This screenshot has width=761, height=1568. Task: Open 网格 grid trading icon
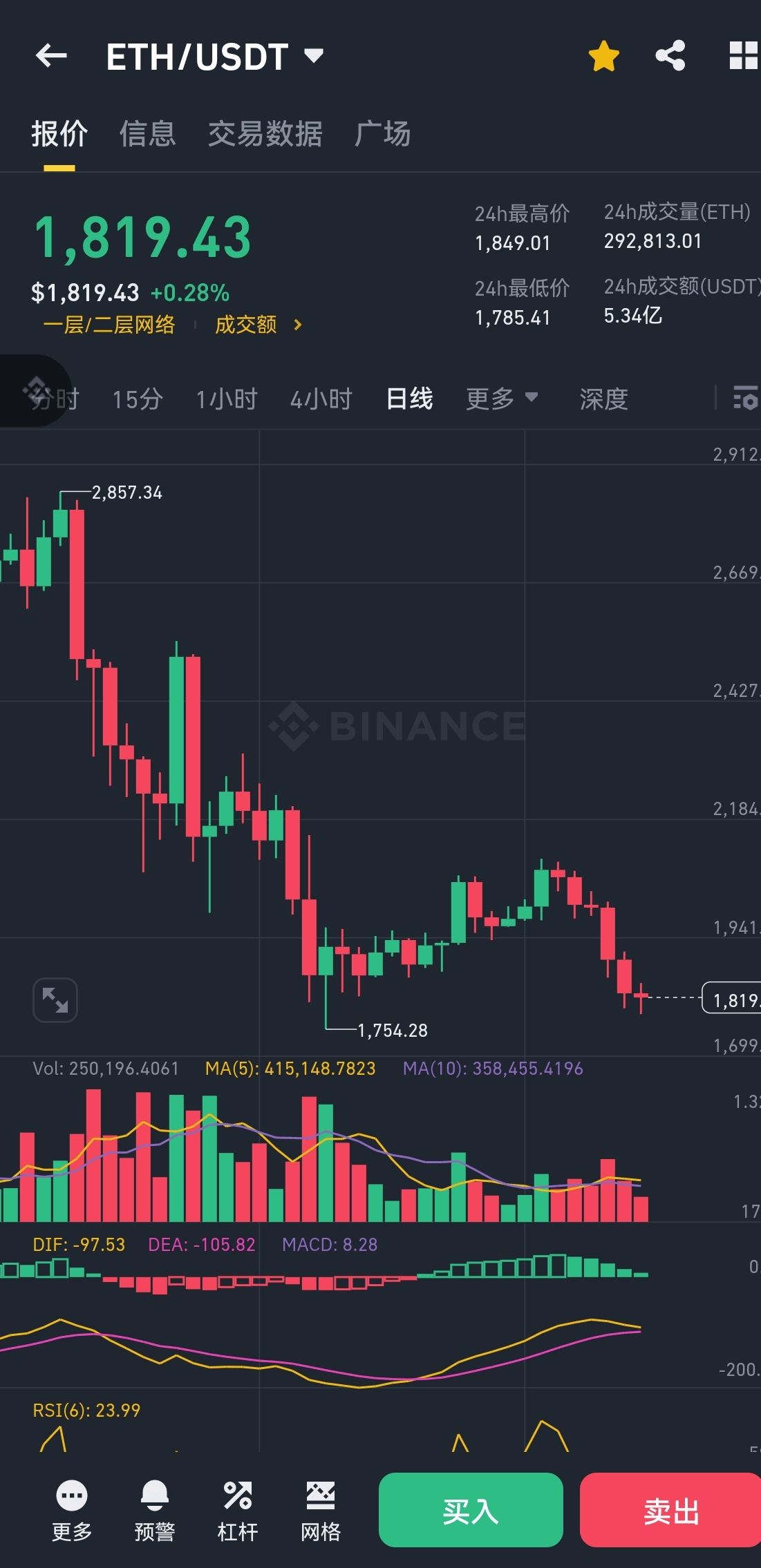tap(321, 1511)
